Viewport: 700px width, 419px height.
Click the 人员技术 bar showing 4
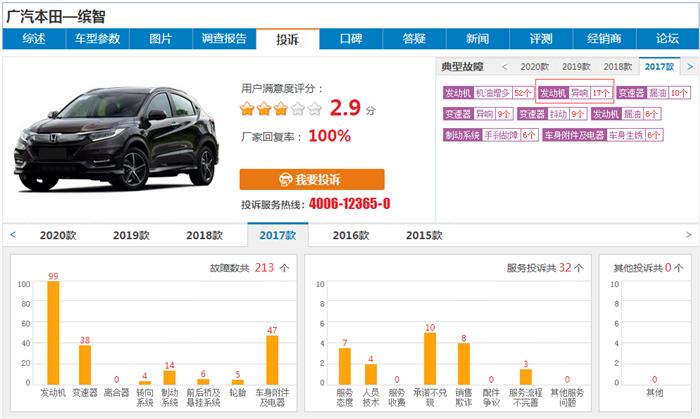371,374
